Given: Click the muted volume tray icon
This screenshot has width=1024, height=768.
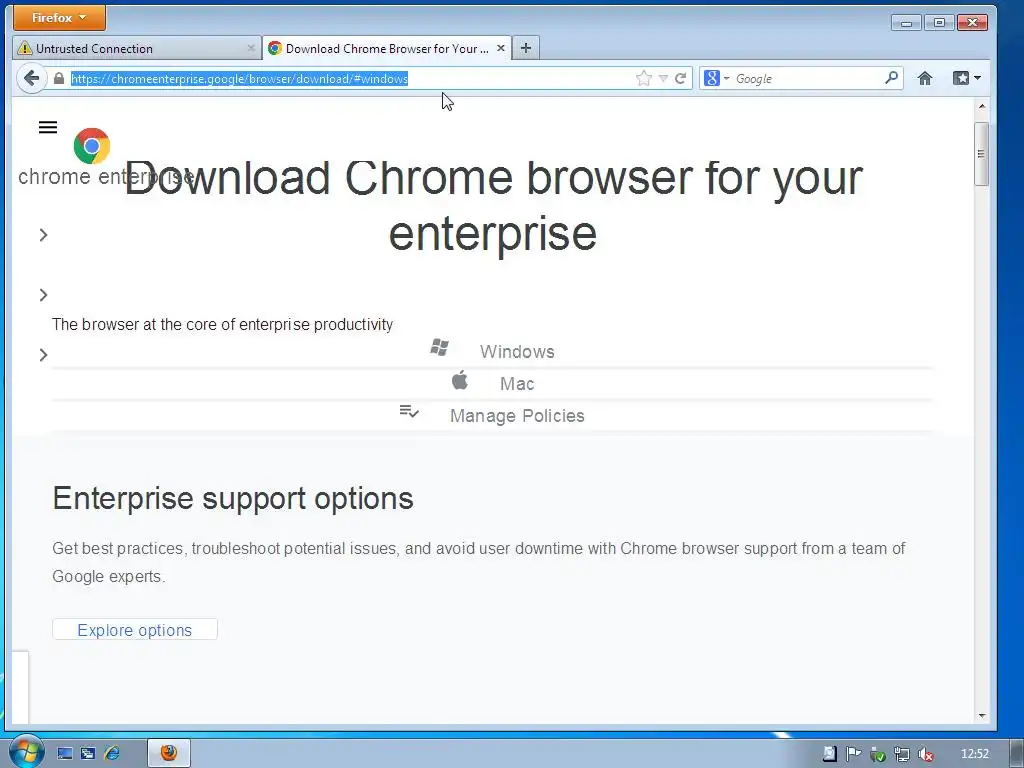Looking at the screenshot, I should tap(925, 754).
